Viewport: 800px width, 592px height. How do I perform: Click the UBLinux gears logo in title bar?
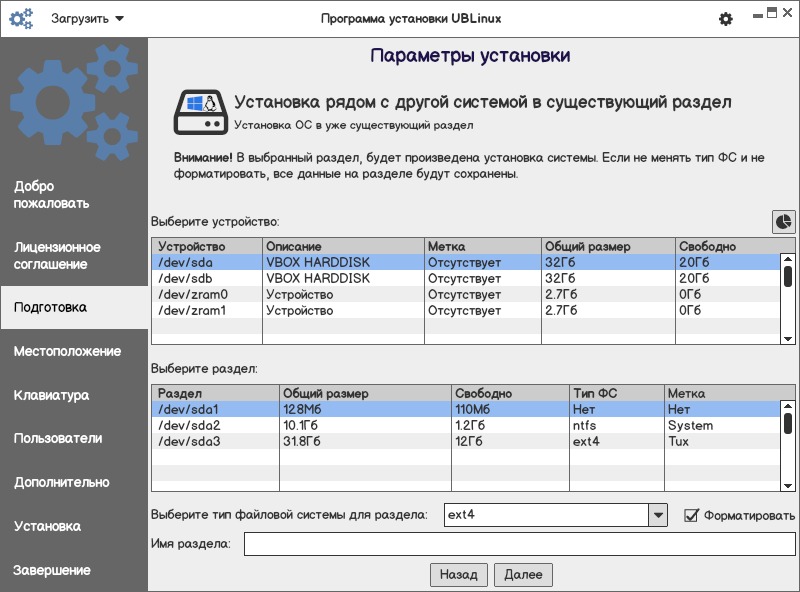click(x=21, y=19)
